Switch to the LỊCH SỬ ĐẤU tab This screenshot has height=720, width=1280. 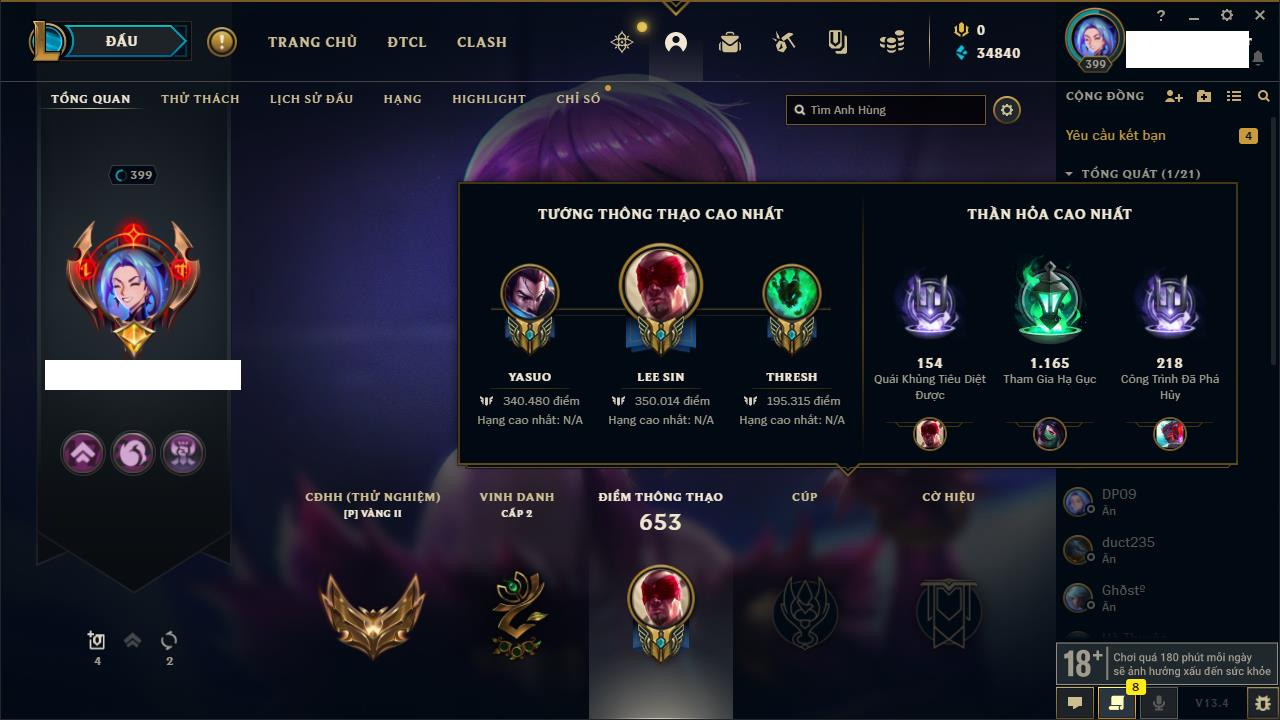311,99
